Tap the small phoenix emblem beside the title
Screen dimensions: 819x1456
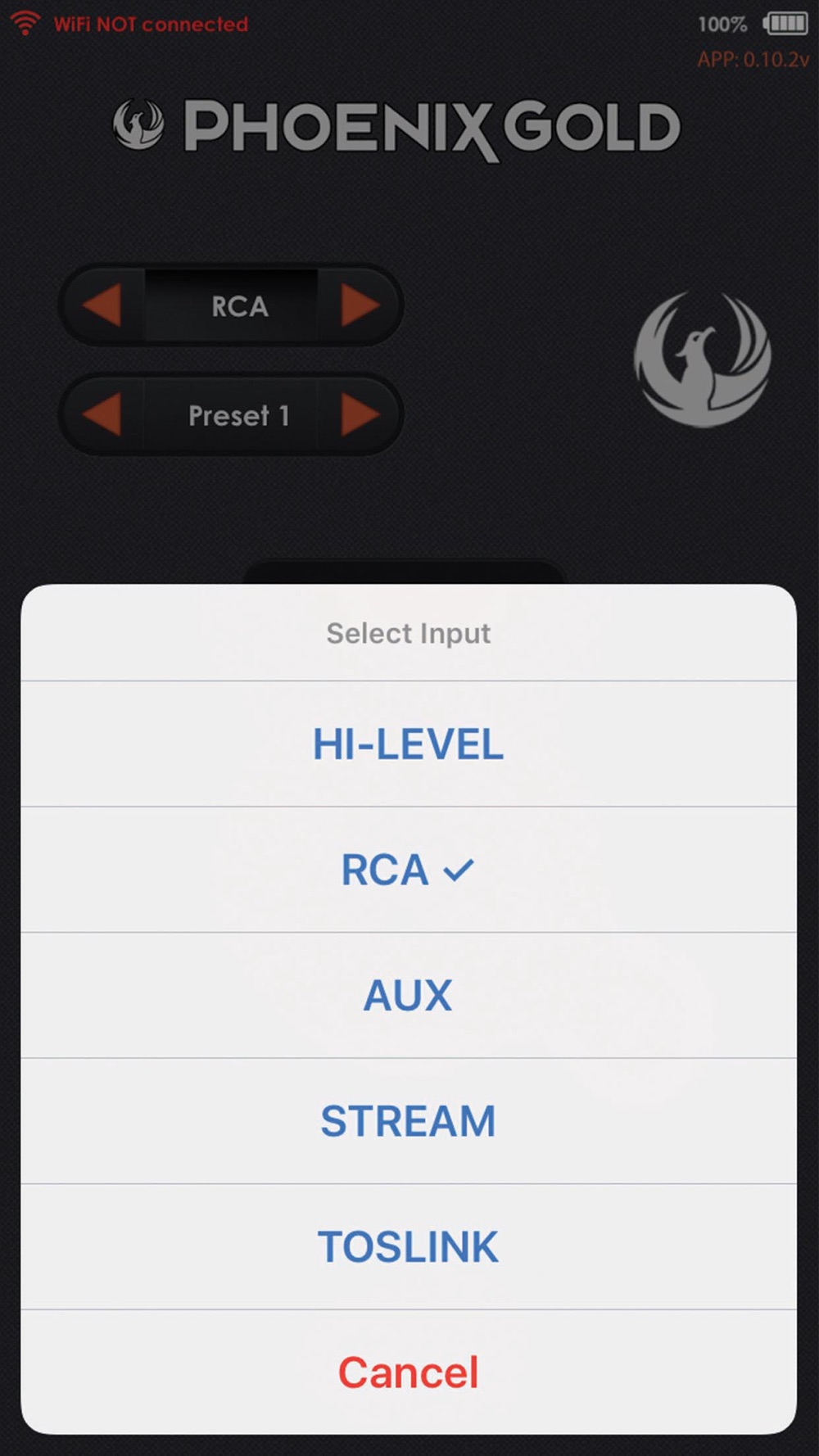[138, 125]
